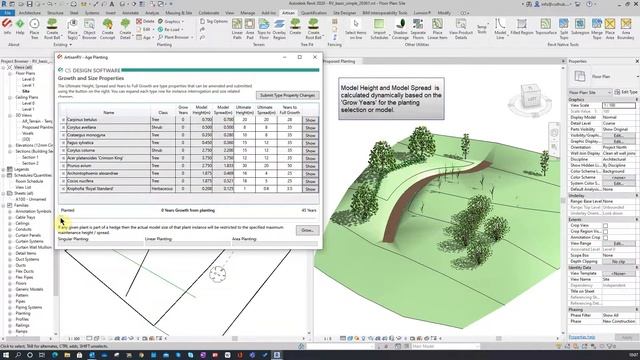Open the Massing & Site ribbon tab

click(179, 13)
